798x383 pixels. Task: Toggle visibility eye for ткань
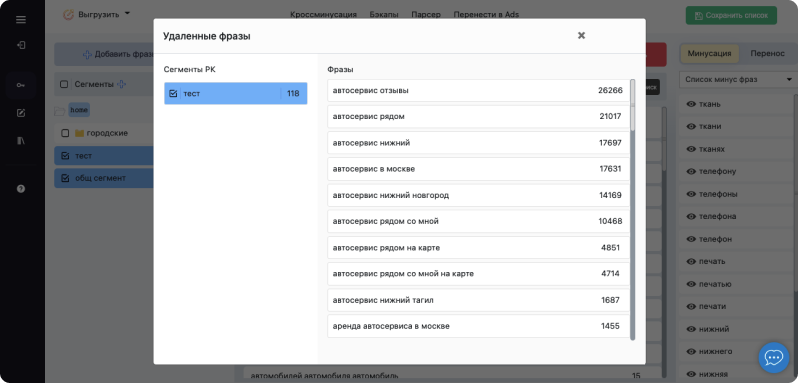[x=691, y=104]
